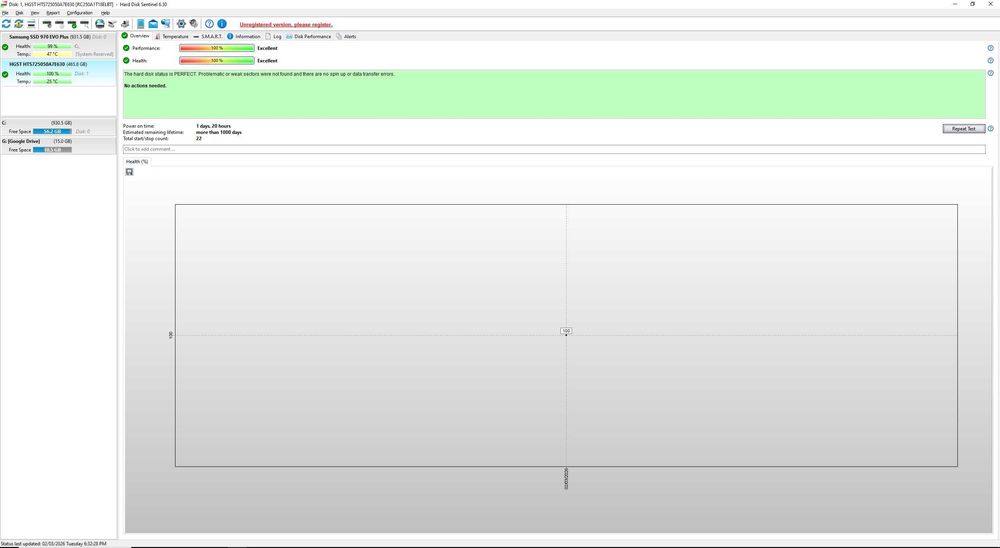Click the help icon next to Repeat Test
The height and width of the screenshot is (548, 1000).
[990, 128]
